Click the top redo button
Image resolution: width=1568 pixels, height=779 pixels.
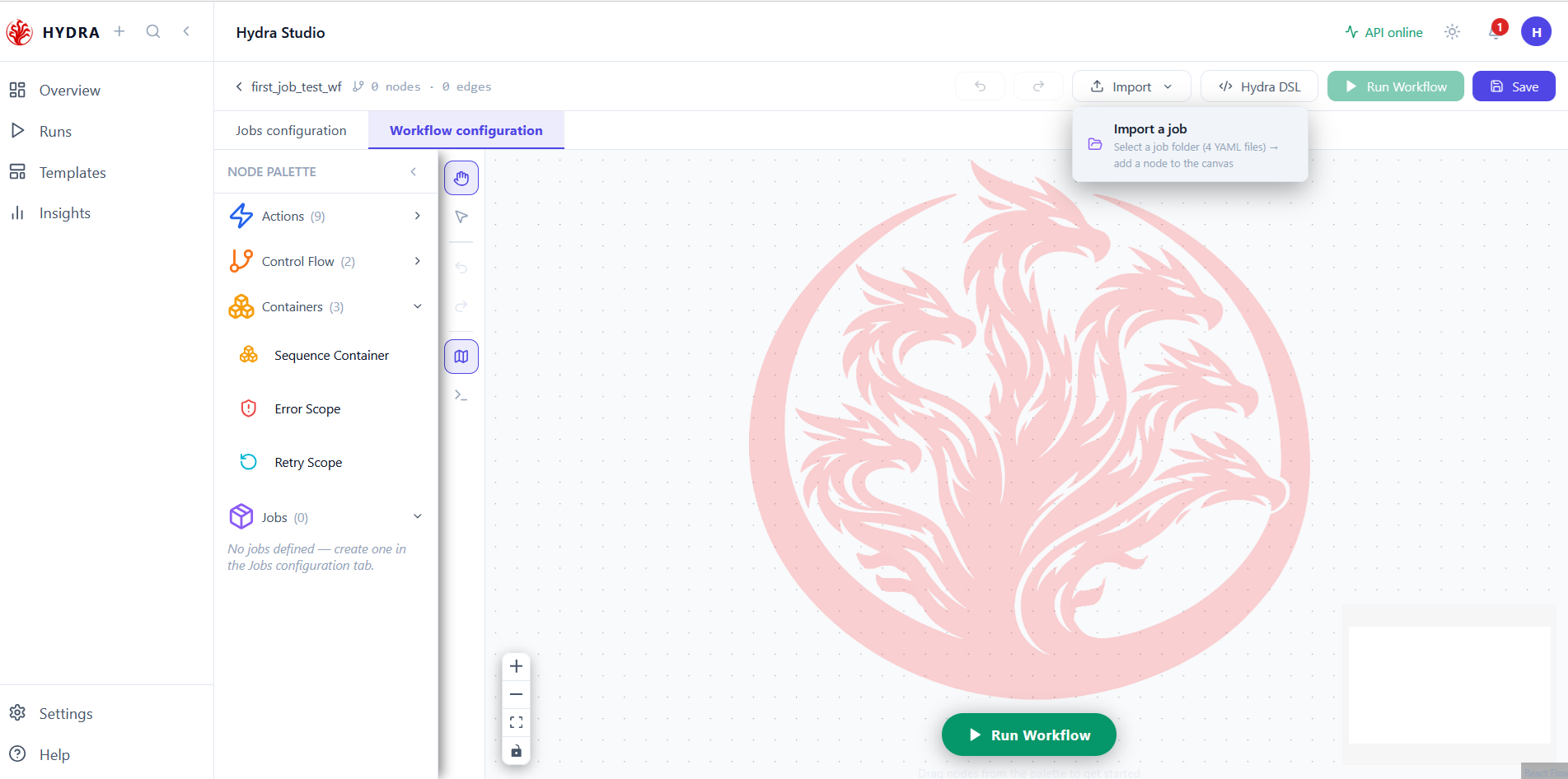1038,86
